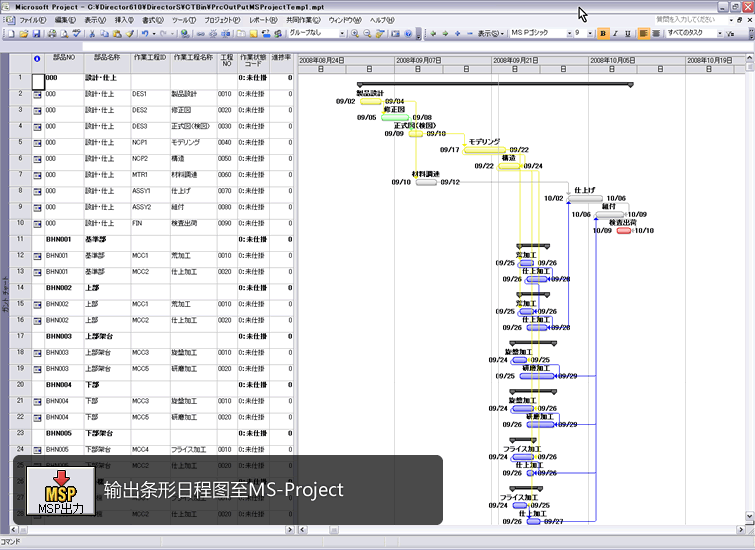The width and height of the screenshot is (755, 550).
Task: Link the selected tasks with the chain icon
Action: point(201,34)
